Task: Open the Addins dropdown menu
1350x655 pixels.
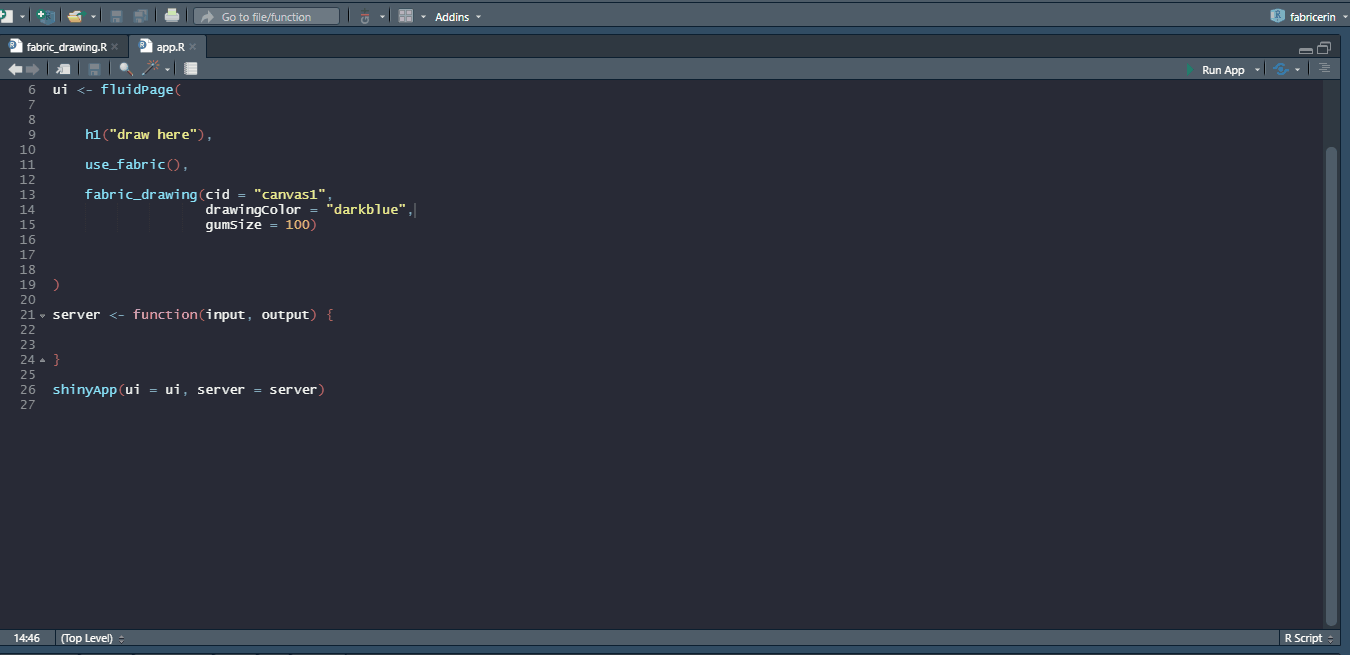Action: (457, 17)
